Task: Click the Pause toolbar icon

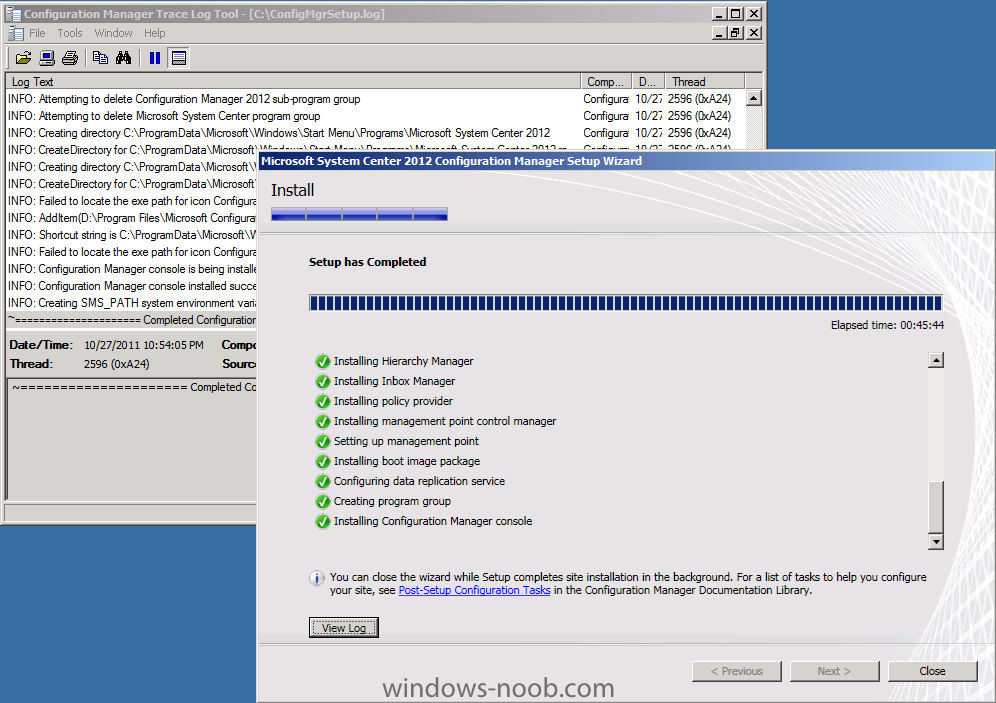Action: (154, 58)
